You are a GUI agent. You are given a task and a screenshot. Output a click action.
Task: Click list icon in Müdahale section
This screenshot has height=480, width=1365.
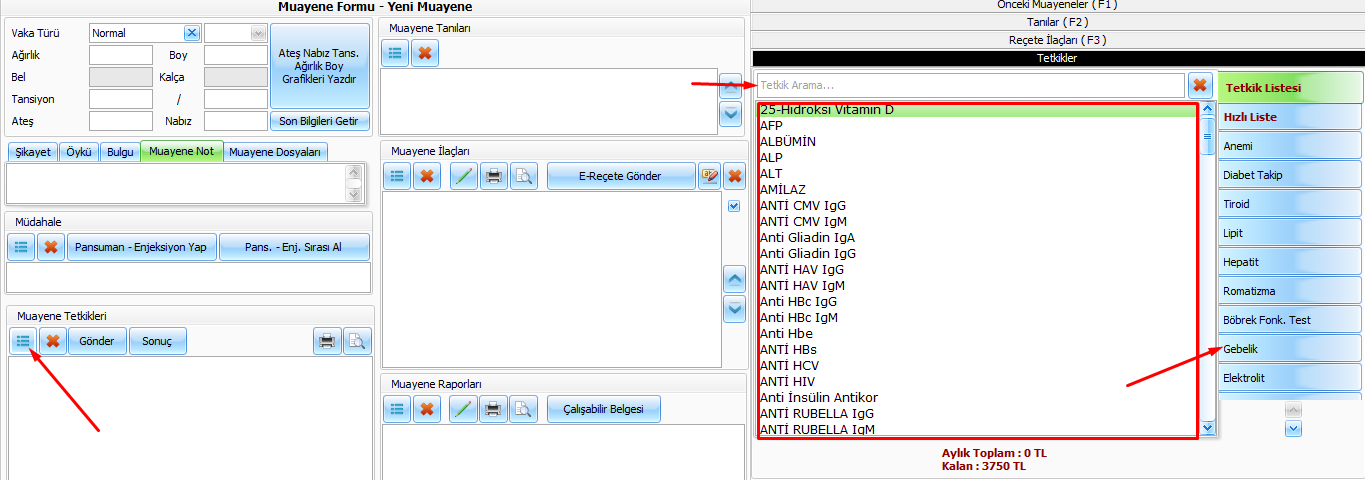pos(21,247)
